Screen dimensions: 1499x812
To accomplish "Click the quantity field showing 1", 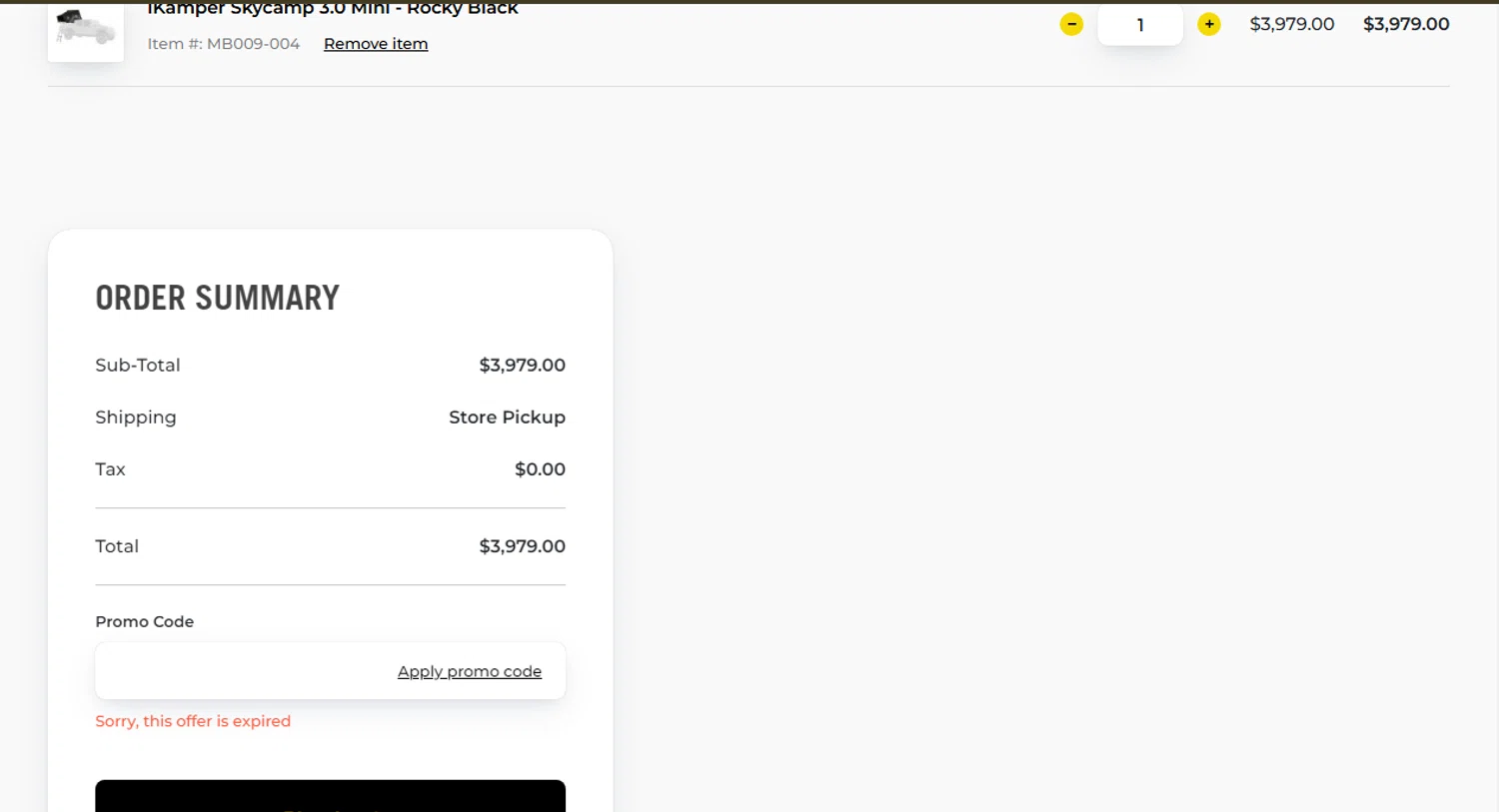I will click(1140, 25).
